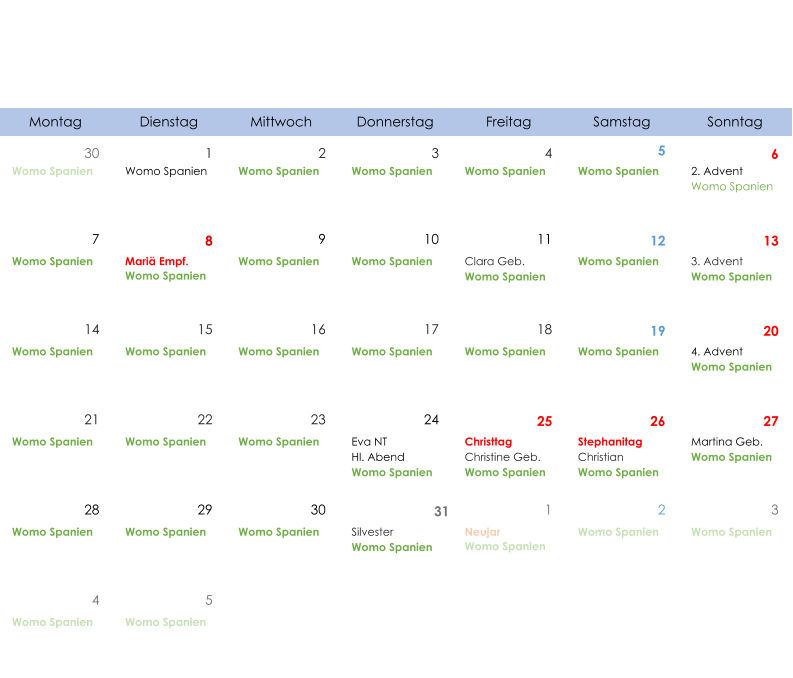This screenshot has height=678, width=793.
Task: Click the Sonntag column header
Action: tap(734, 122)
